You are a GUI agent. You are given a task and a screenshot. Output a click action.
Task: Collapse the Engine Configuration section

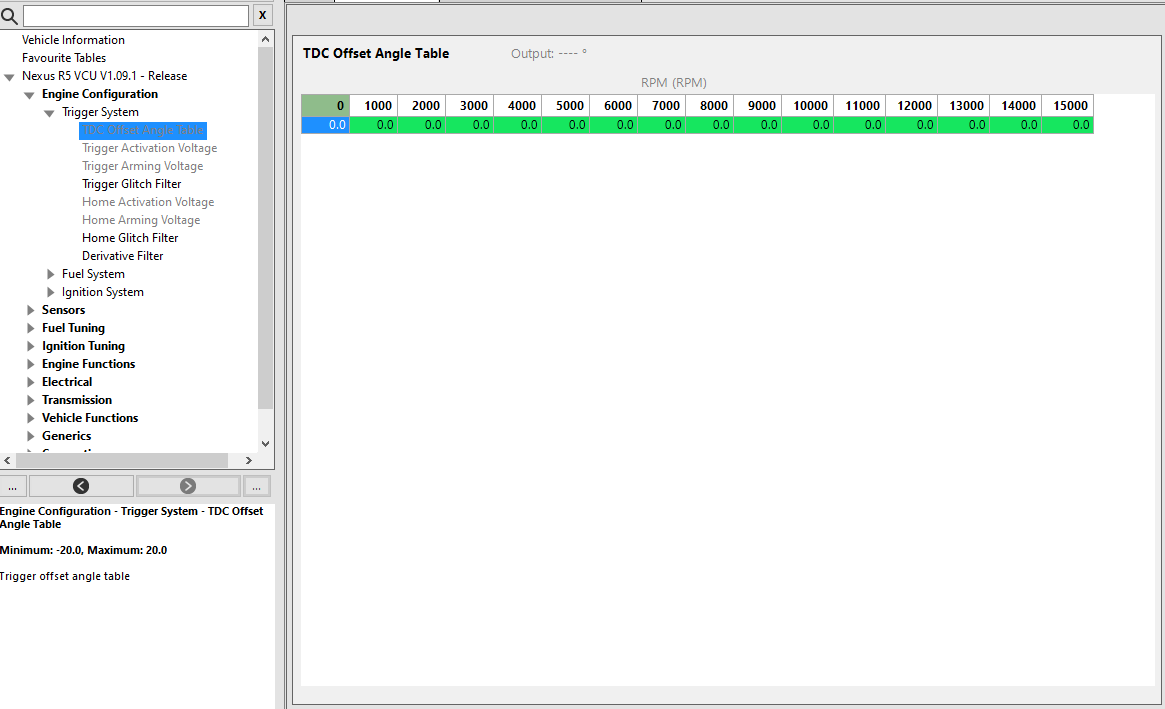[30, 95]
